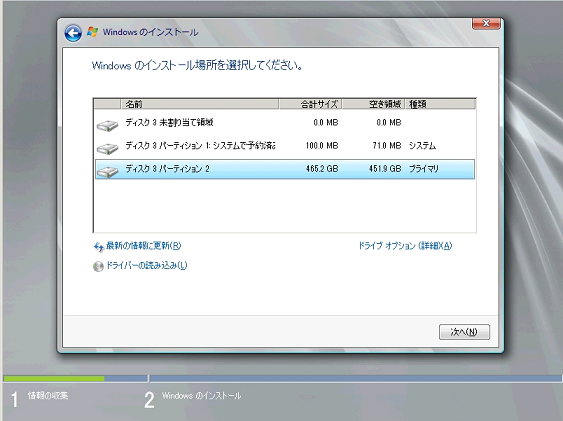This screenshot has width=563, height=421.
Task: Click the blue back arrow button
Action: point(73,33)
